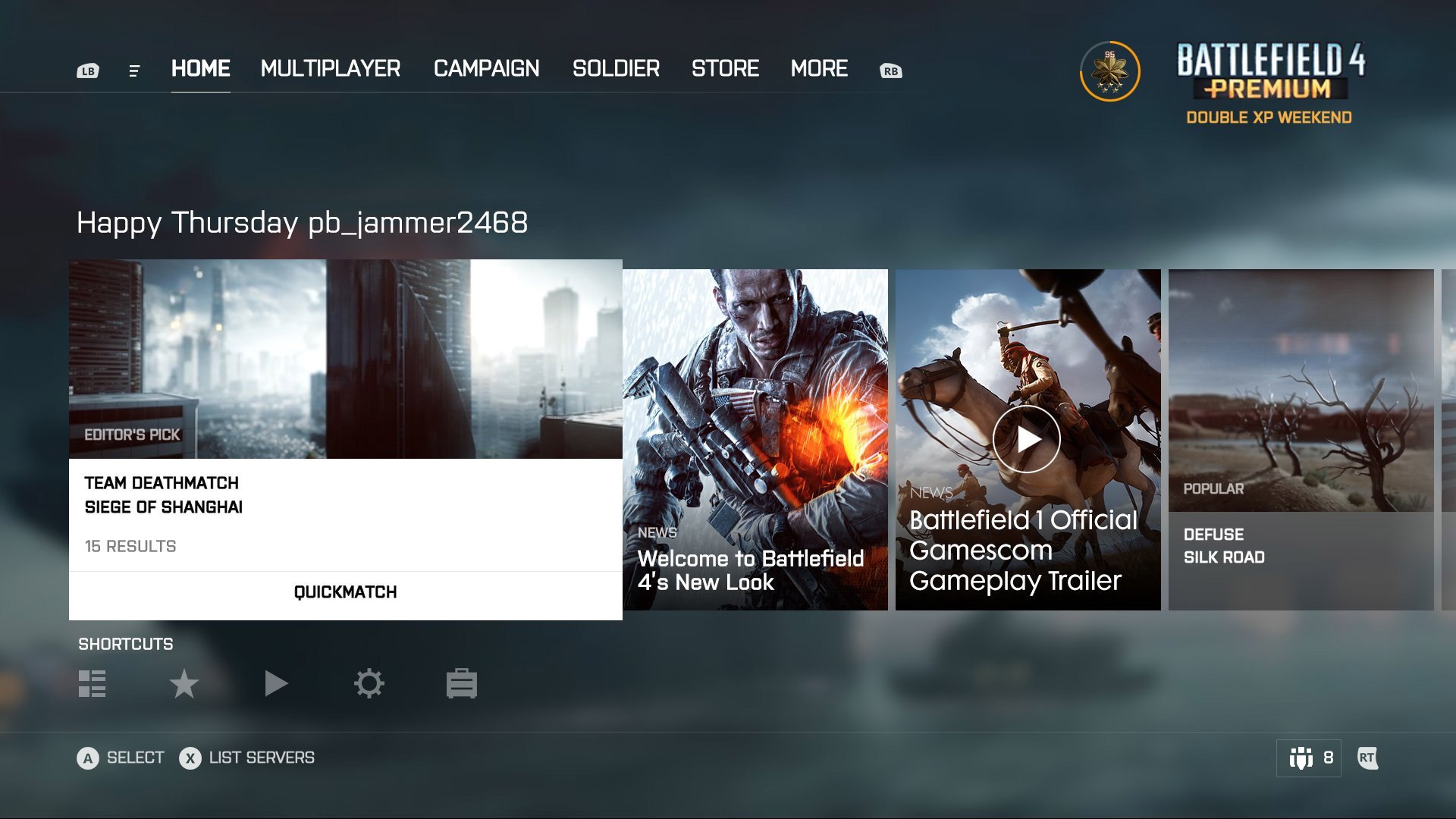Select the SOLDIER tab
1456x819 pixels.
(x=616, y=68)
